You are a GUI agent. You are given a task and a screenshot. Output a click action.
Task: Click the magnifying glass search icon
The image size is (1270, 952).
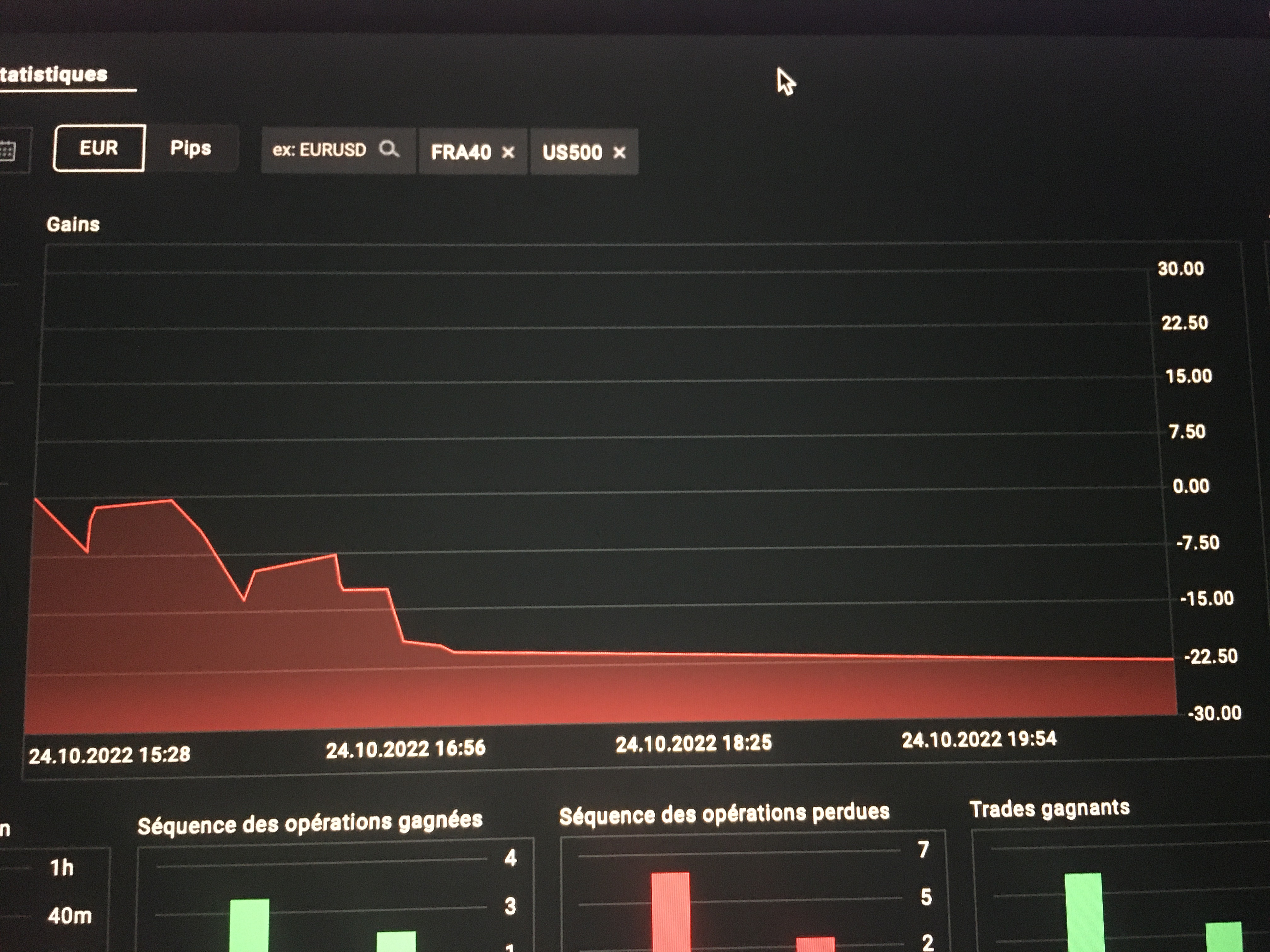[x=389, y=149]
